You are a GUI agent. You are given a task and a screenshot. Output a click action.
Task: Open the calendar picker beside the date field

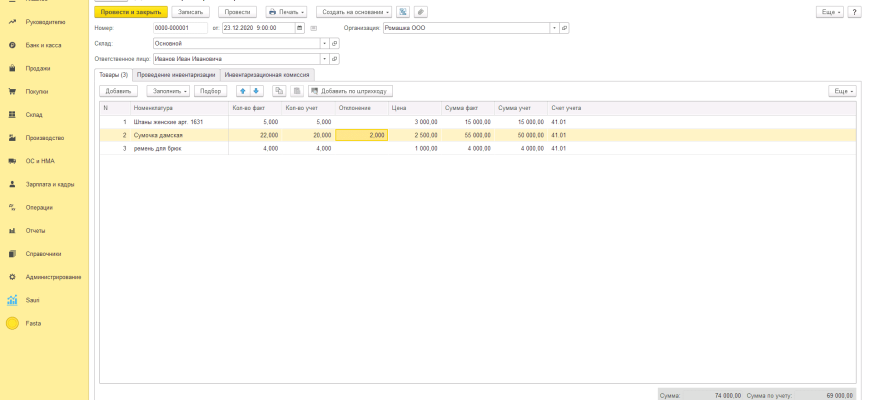[x=300, y=28]
